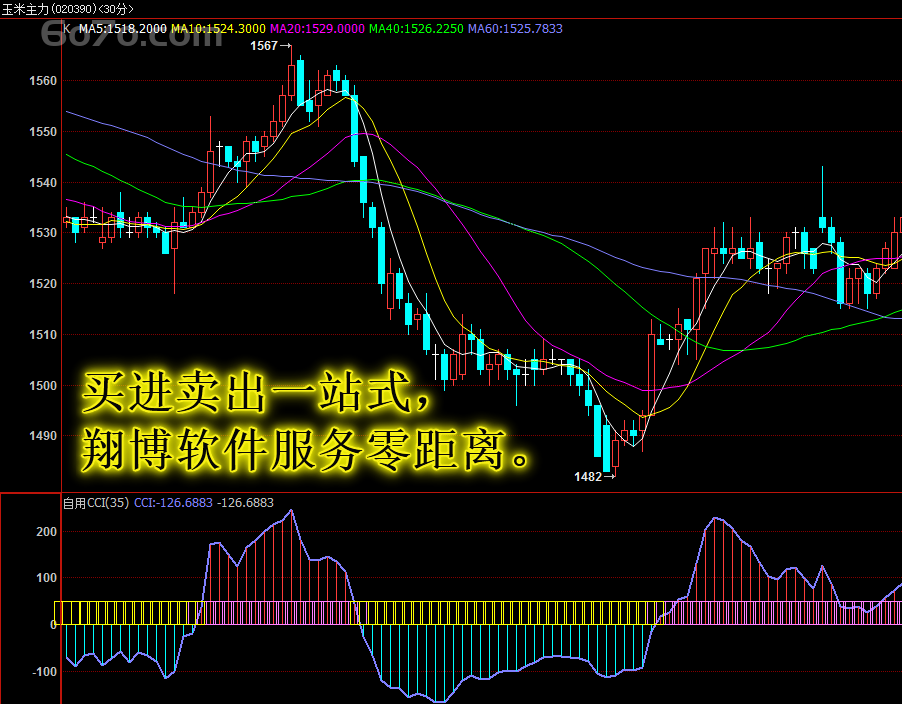Click the 0 CCI axis label
902x704 pixels.
pyautogui.click(x=53, y=625)
